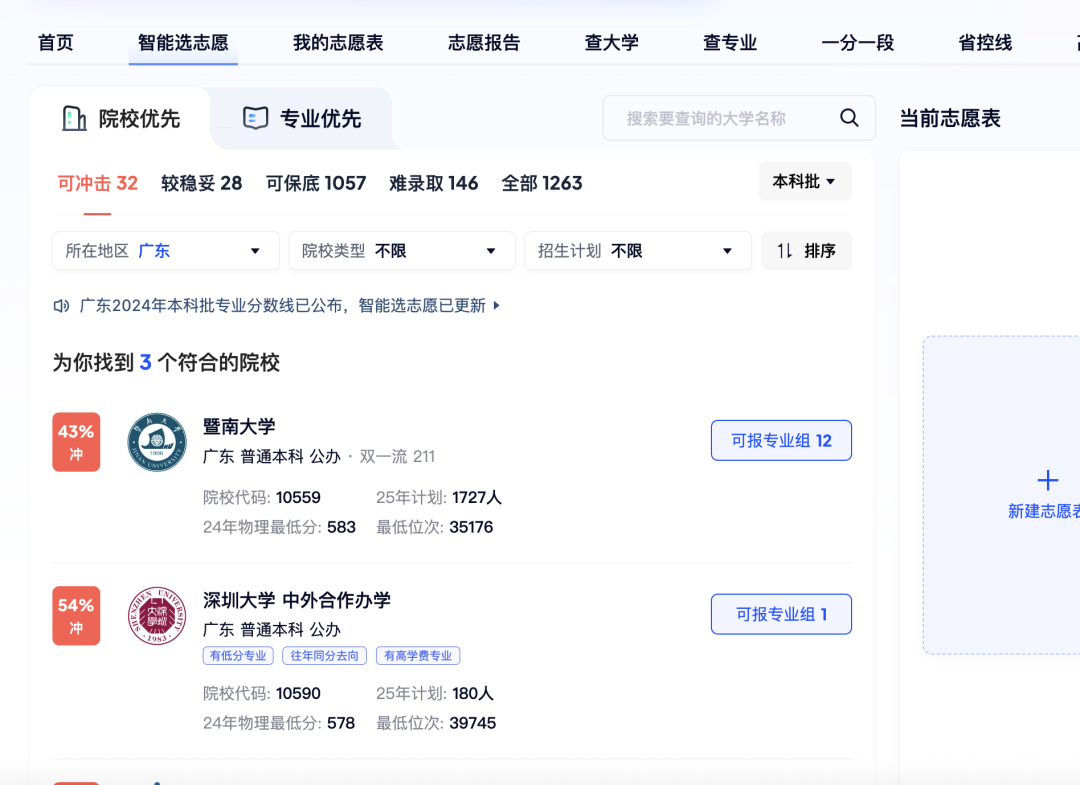
Task: Click the 院校优先 building icon
Action: tap(74, 118)
